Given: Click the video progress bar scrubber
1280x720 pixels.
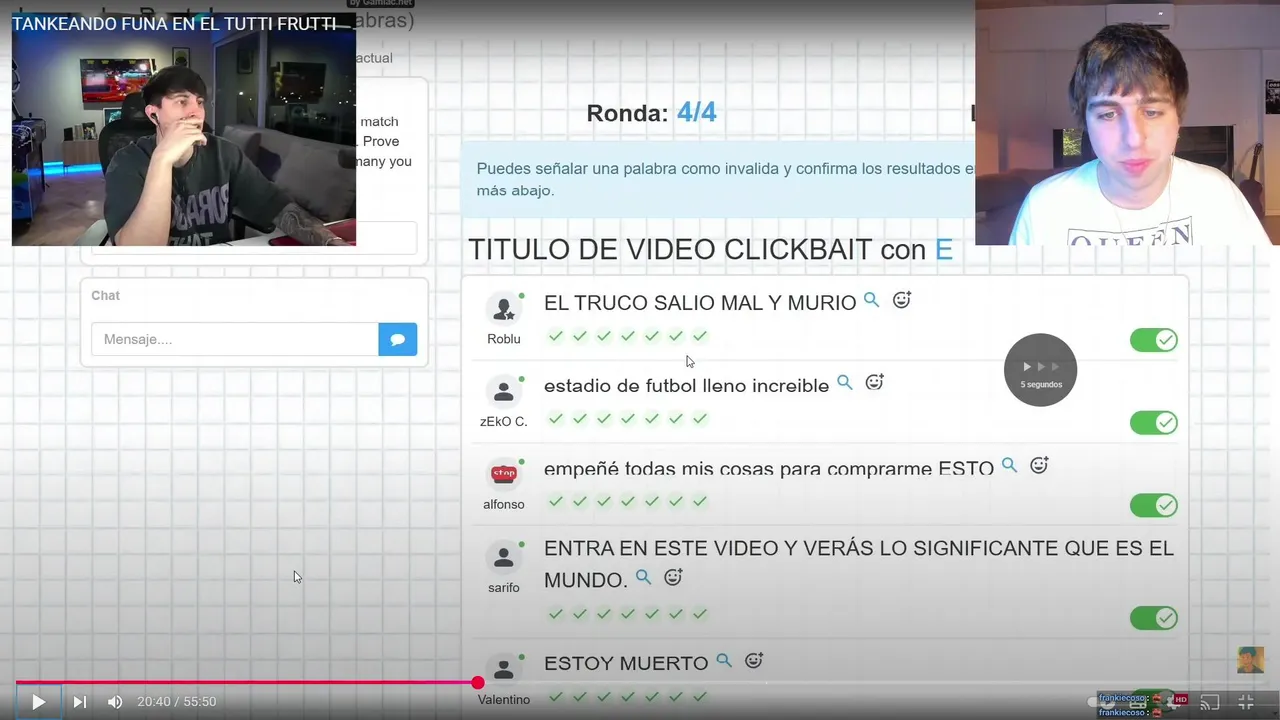Looking at the screenshot, I should pos(478,683).
